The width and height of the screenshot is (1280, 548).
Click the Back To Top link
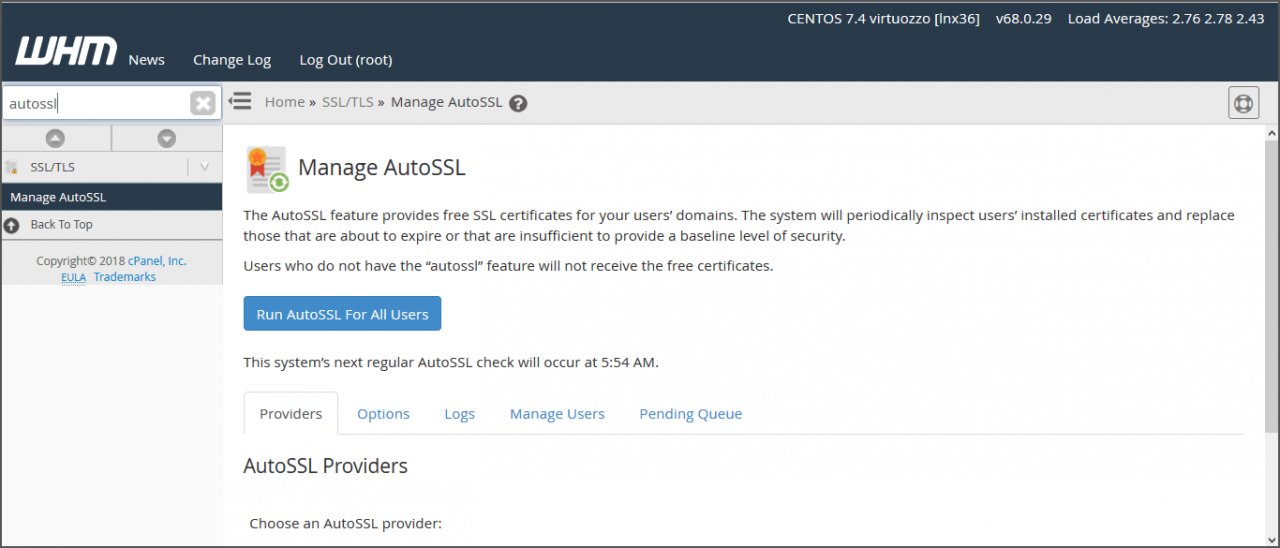(61, 225)
